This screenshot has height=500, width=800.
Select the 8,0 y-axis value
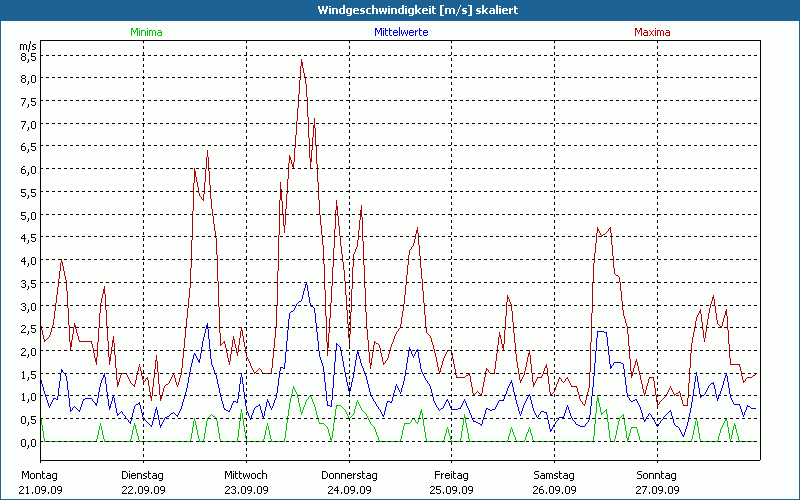[x=28, y=79]
